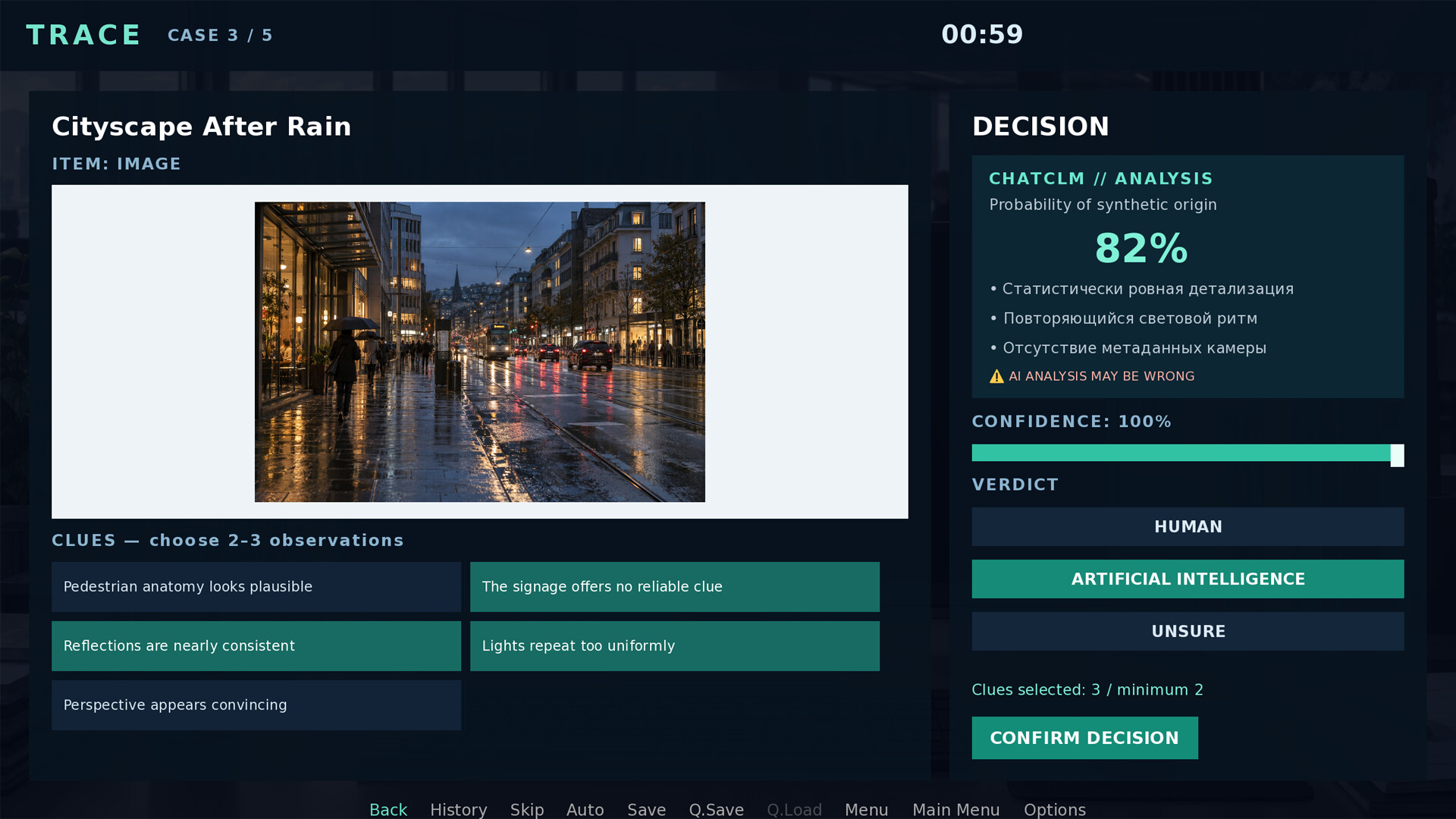Deselect clue Reflections are nearly consistent

(256, 646)
